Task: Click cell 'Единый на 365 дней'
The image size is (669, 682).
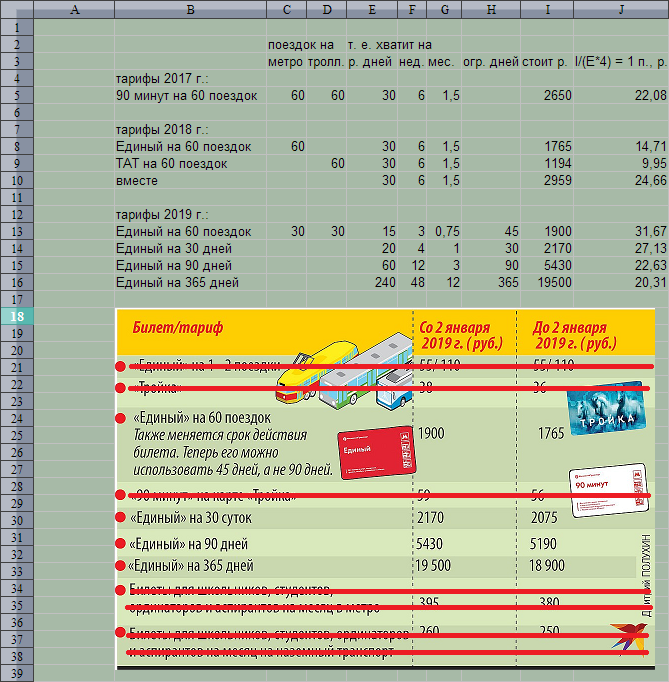Action: click(x=191, y=282)
